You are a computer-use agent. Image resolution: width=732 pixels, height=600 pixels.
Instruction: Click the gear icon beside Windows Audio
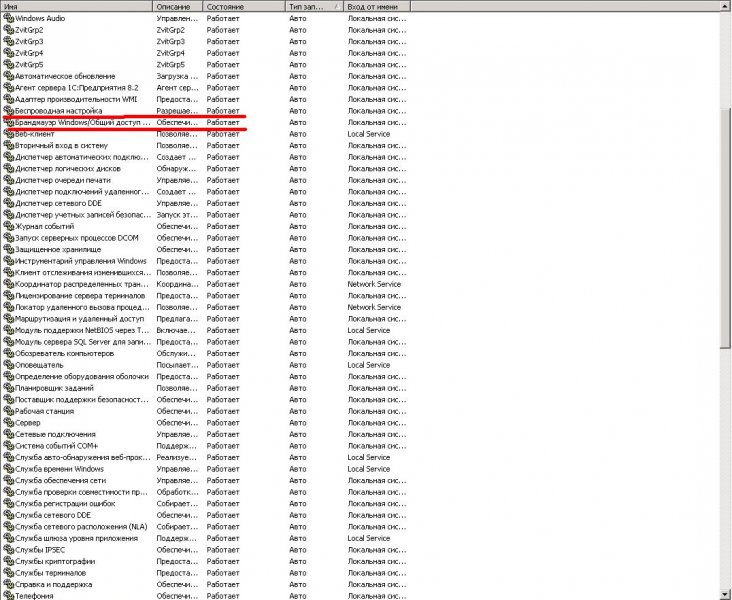[x=8, y=18]
